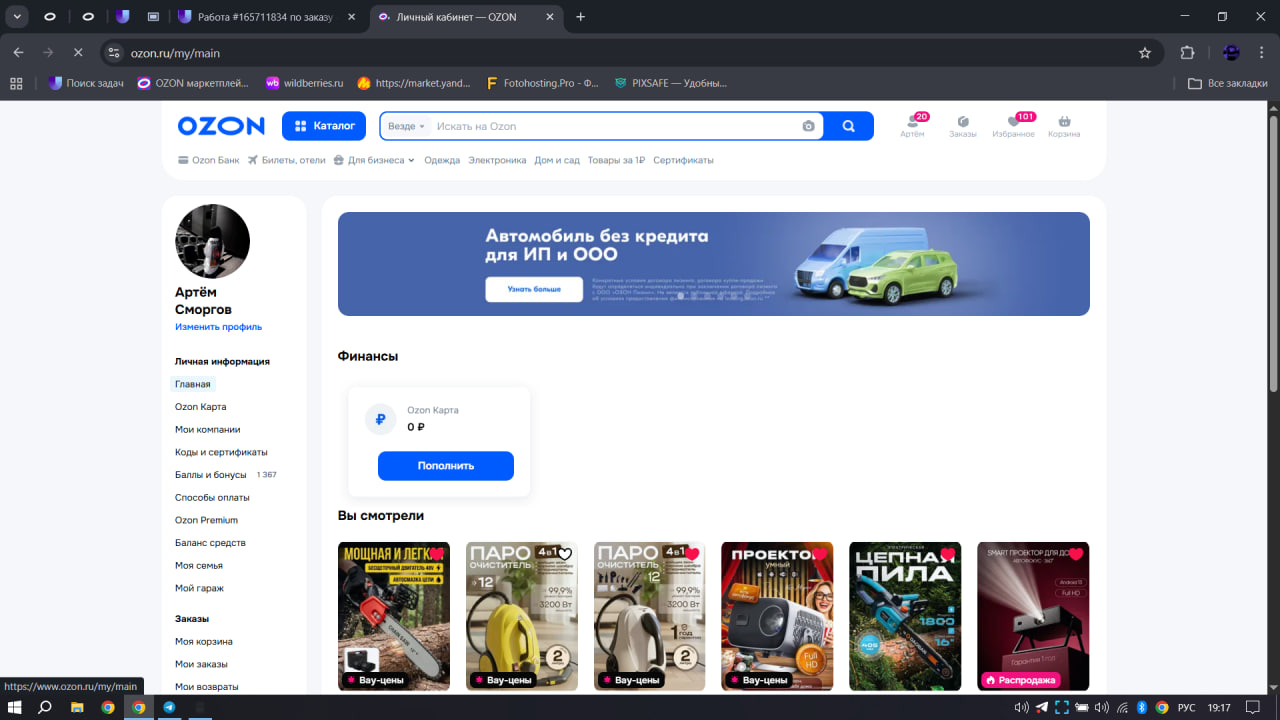Go to Ozon Банк

pyautogui.click(x=209, y=160)
